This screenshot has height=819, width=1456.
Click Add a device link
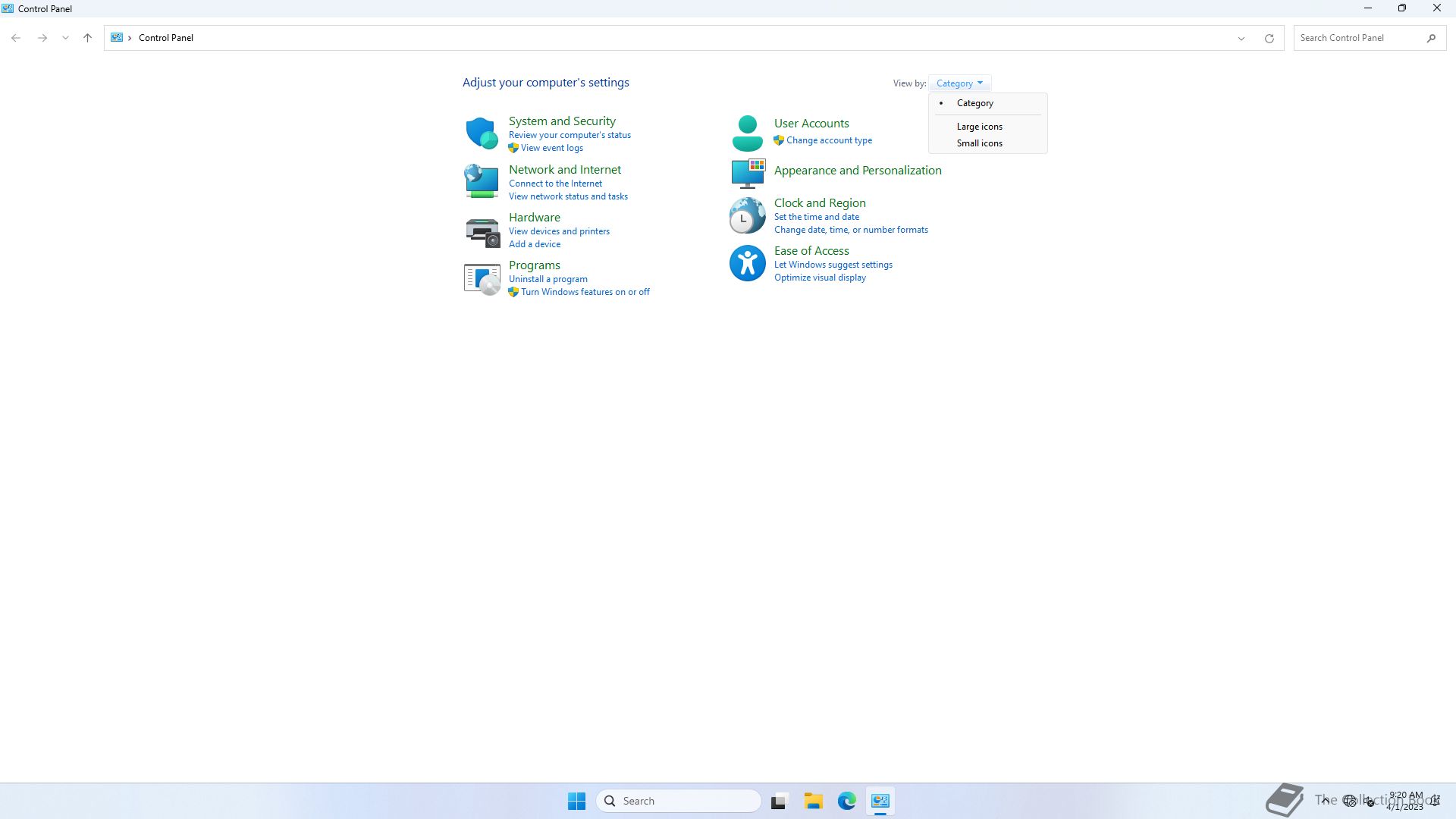pyautogui.click(x=535, y=244)
